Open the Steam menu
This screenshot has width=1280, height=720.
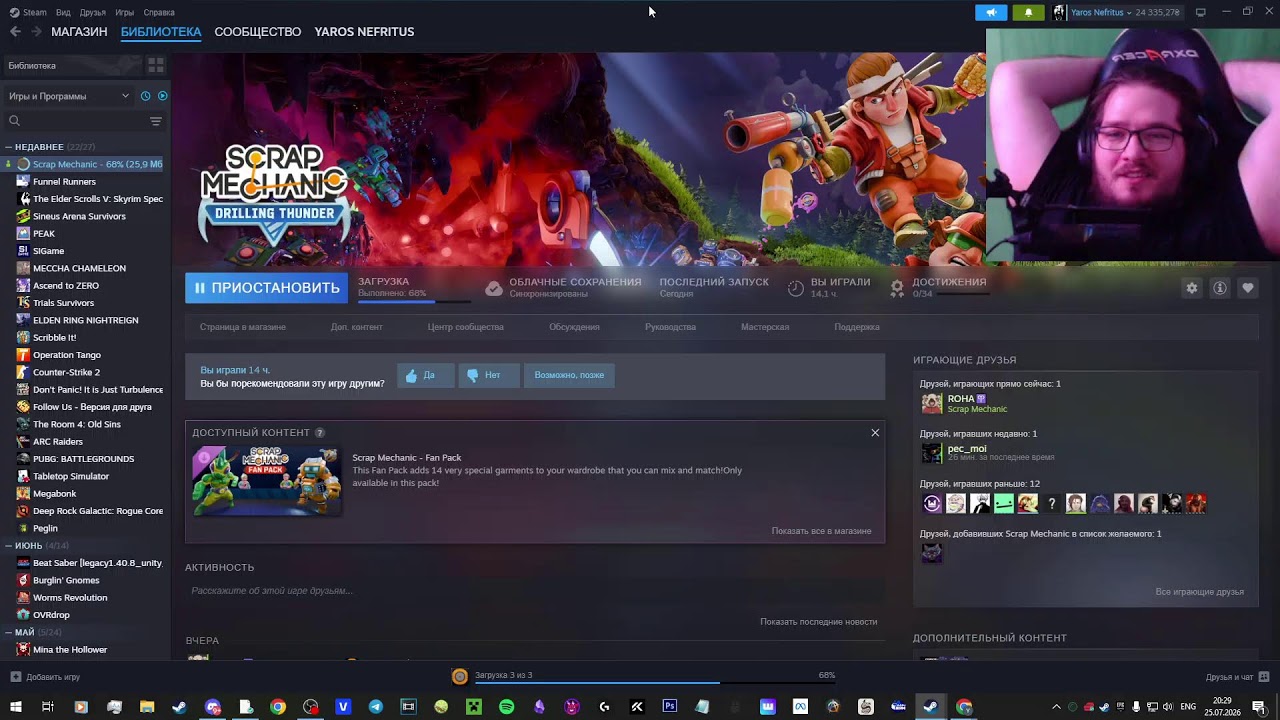(28, 12)
